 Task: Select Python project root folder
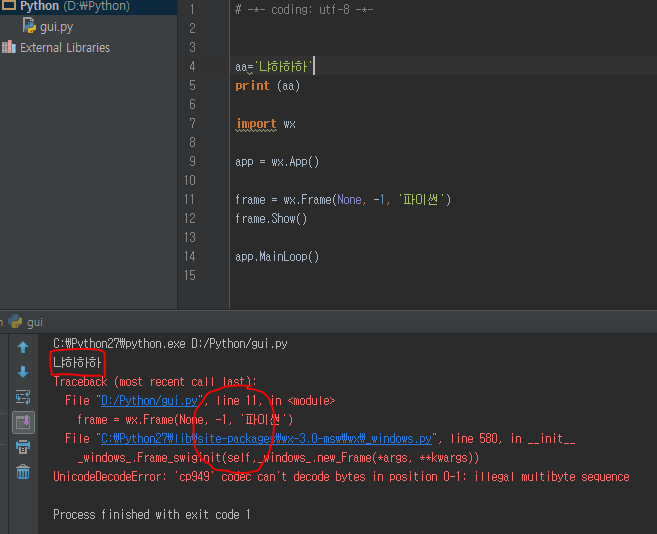point(75,6)
